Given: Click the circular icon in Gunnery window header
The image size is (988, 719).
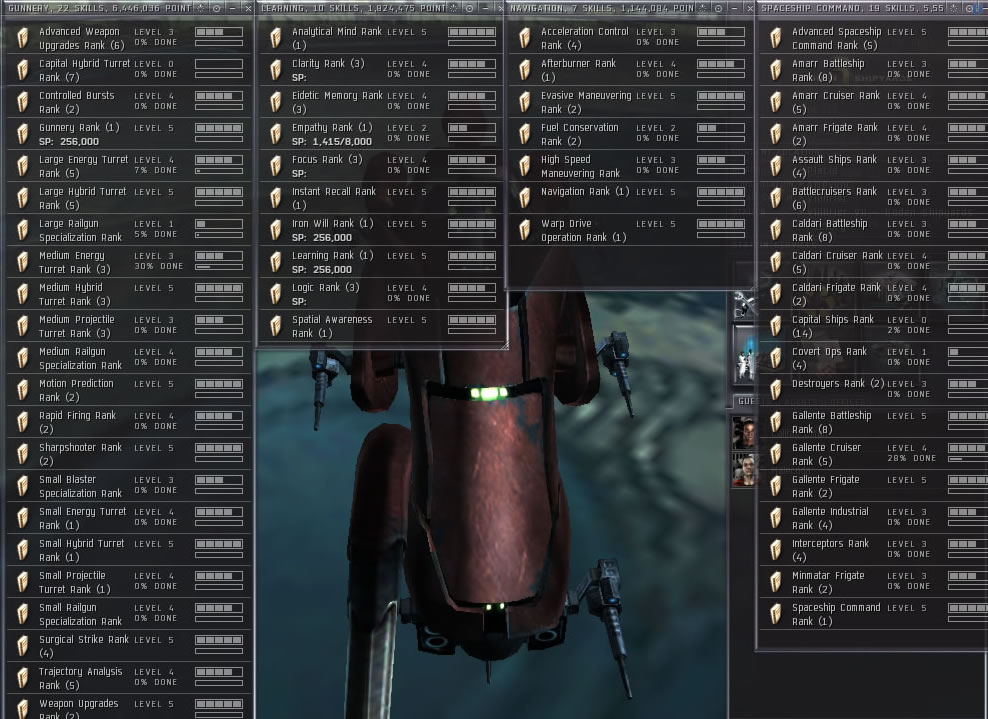Looking at the screenshot, I should (x=216, y=8).
